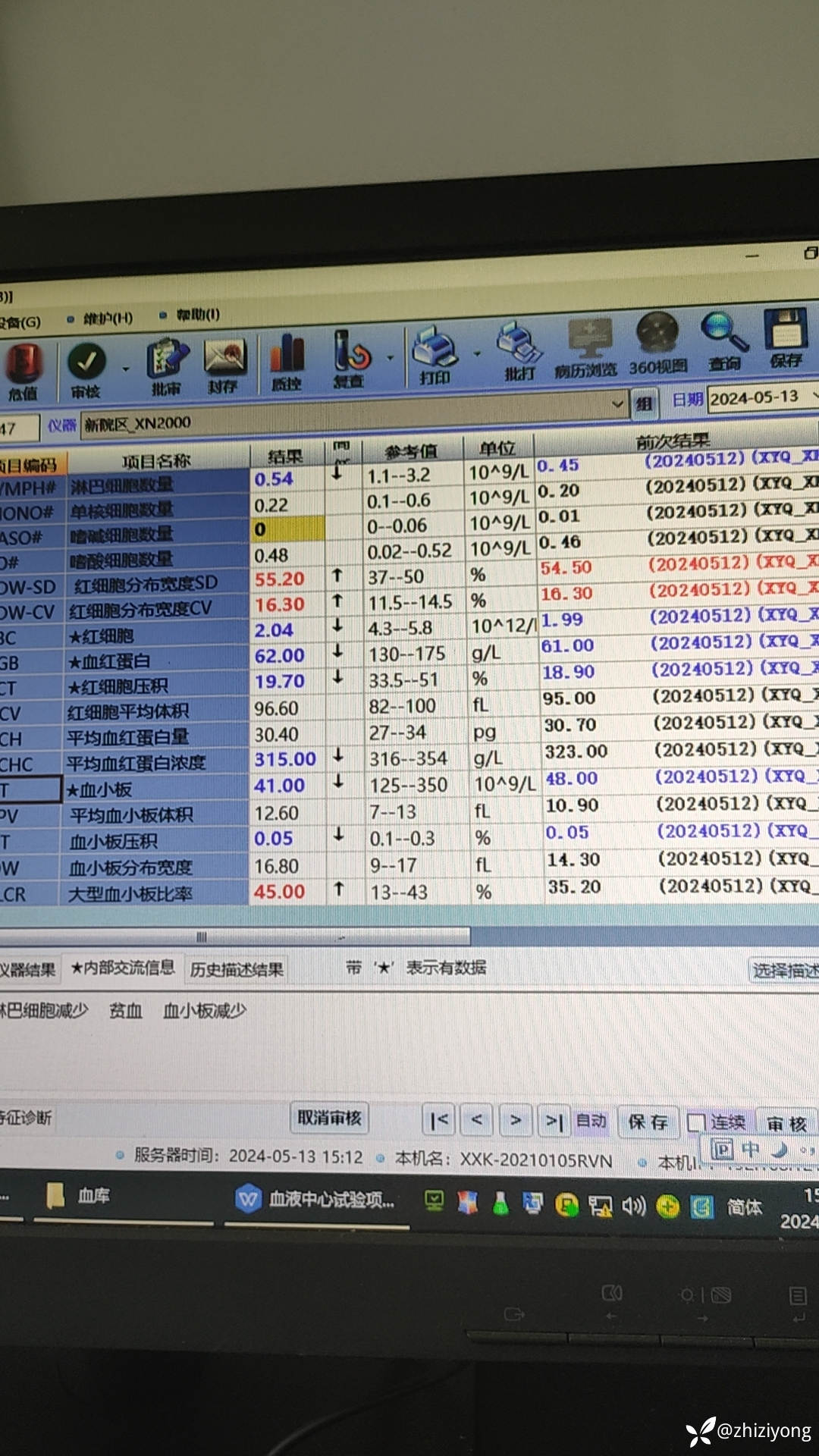Screen dimensions: 819x1456
Task: Click the 取消审核 button
Action: tap(329, 1118)
